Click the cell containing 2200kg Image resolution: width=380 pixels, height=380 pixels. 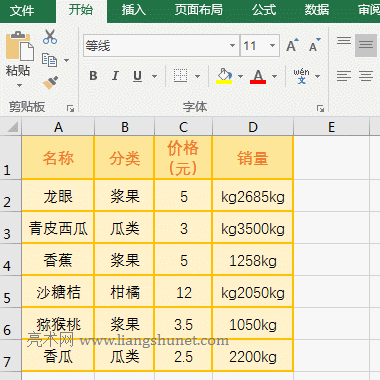pos(253,356)
